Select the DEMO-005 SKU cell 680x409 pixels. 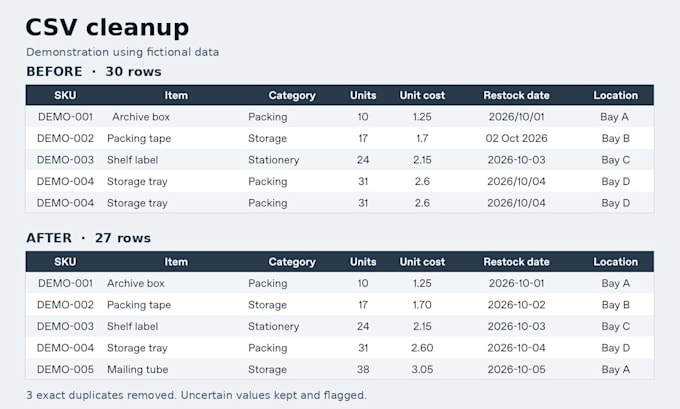coord(65,370)
